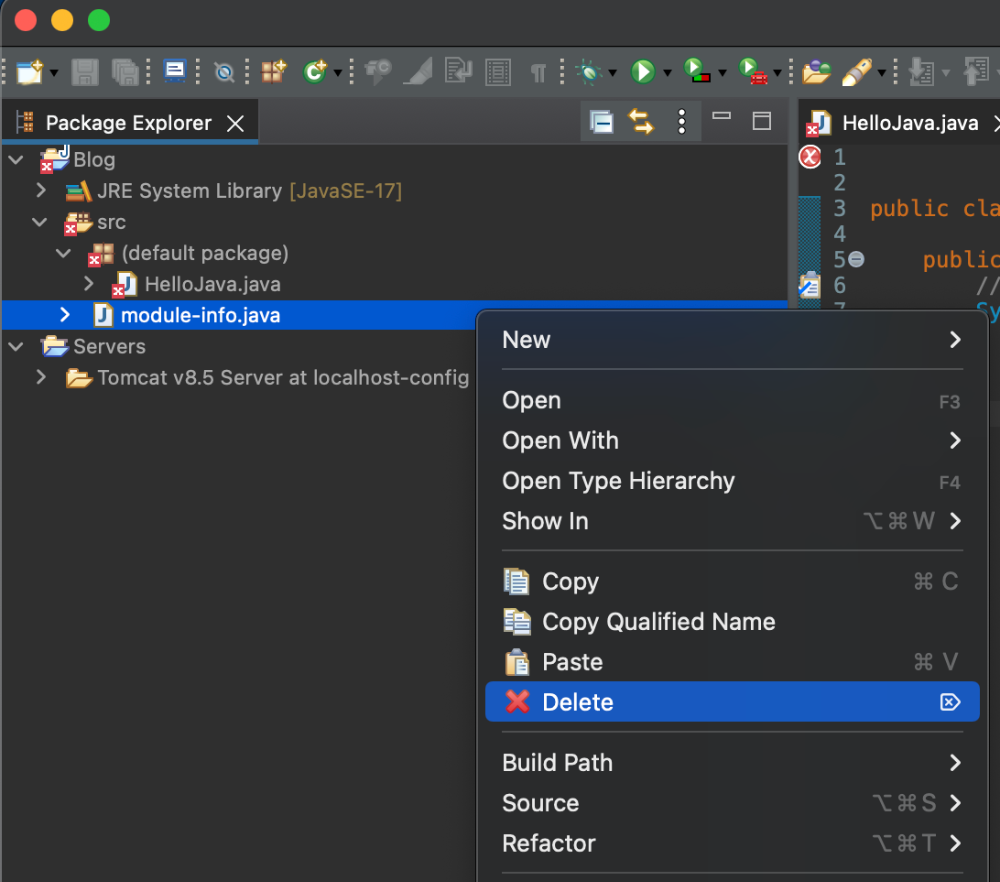This screenshot has width=1000, height=882.
Task: Expand the JRE System Library node
Action: (41, 190)
